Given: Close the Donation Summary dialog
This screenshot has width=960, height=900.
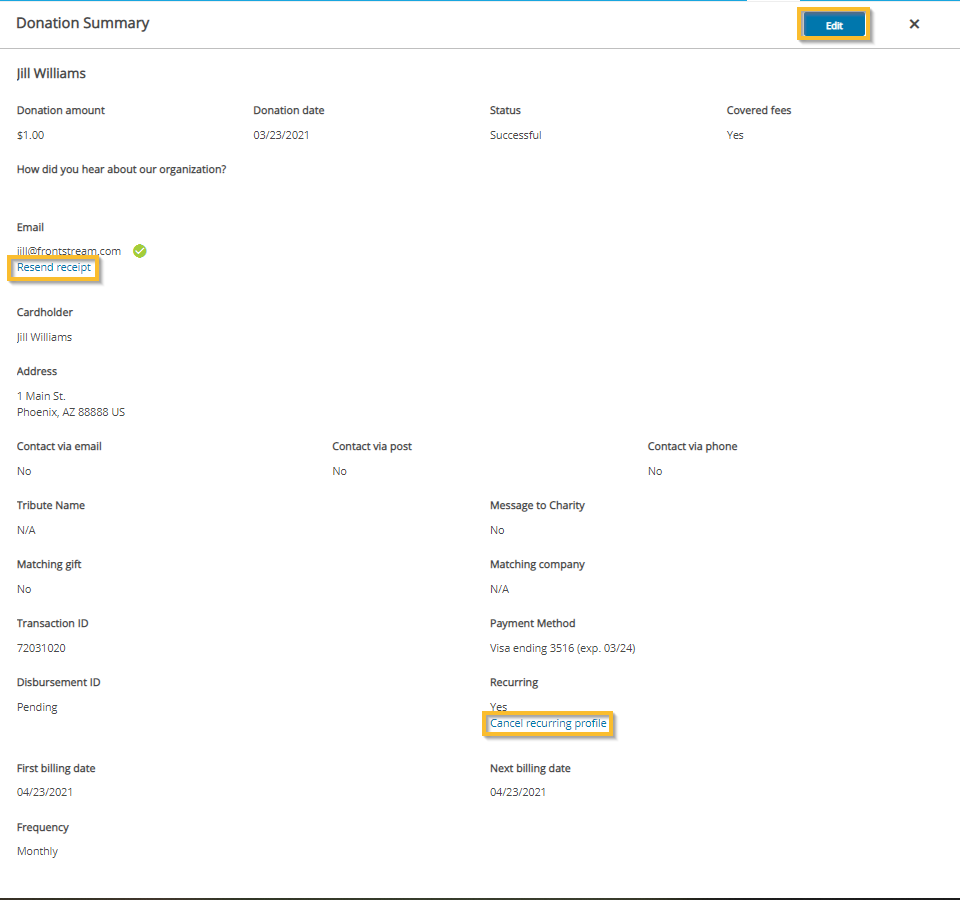Looking at the screenshot, I should coord(914,24).
